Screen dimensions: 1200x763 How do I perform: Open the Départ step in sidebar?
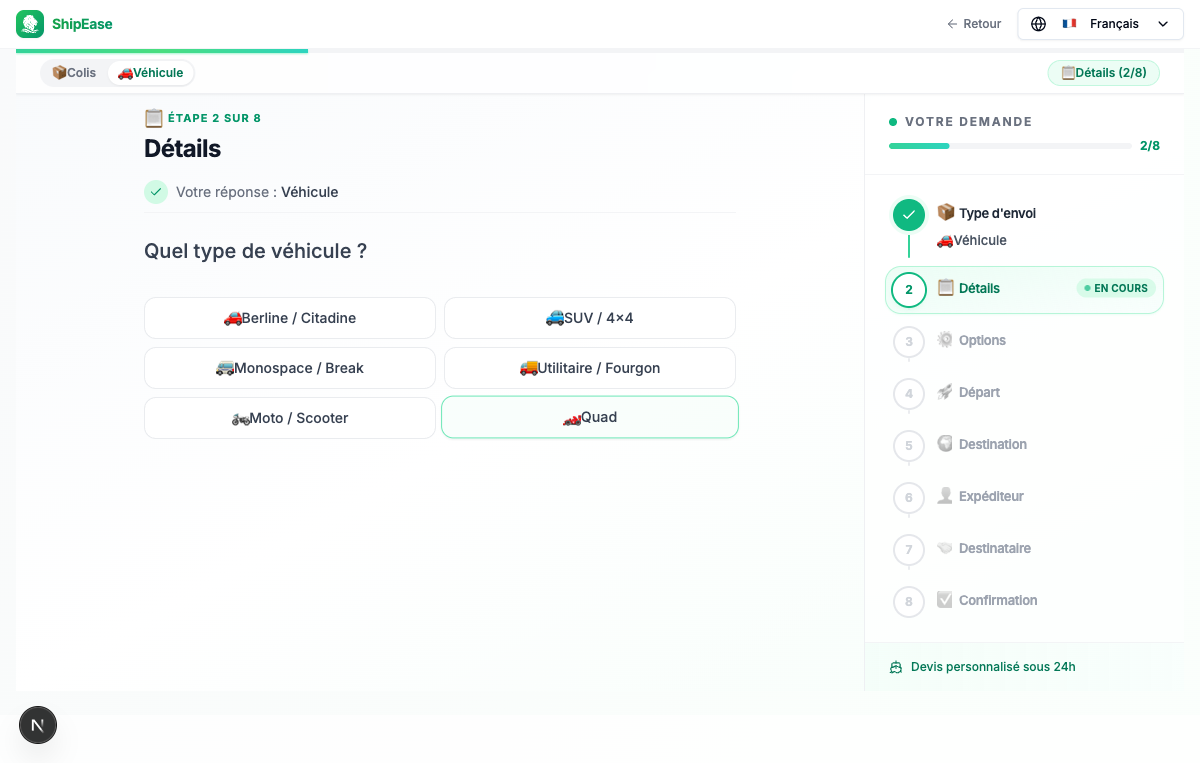[x=1024, y=393]
